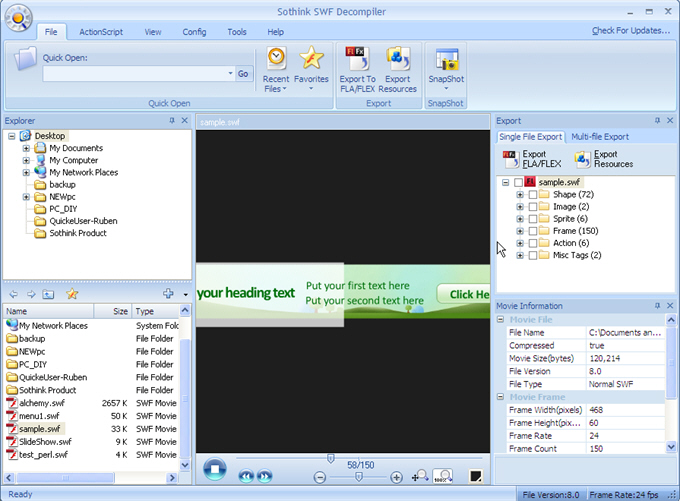Image resolution: width=680 pixels, height=501 pixels.
Task: Check the Misc Tags (2) checkbox
Action: [x=533, y=255]
